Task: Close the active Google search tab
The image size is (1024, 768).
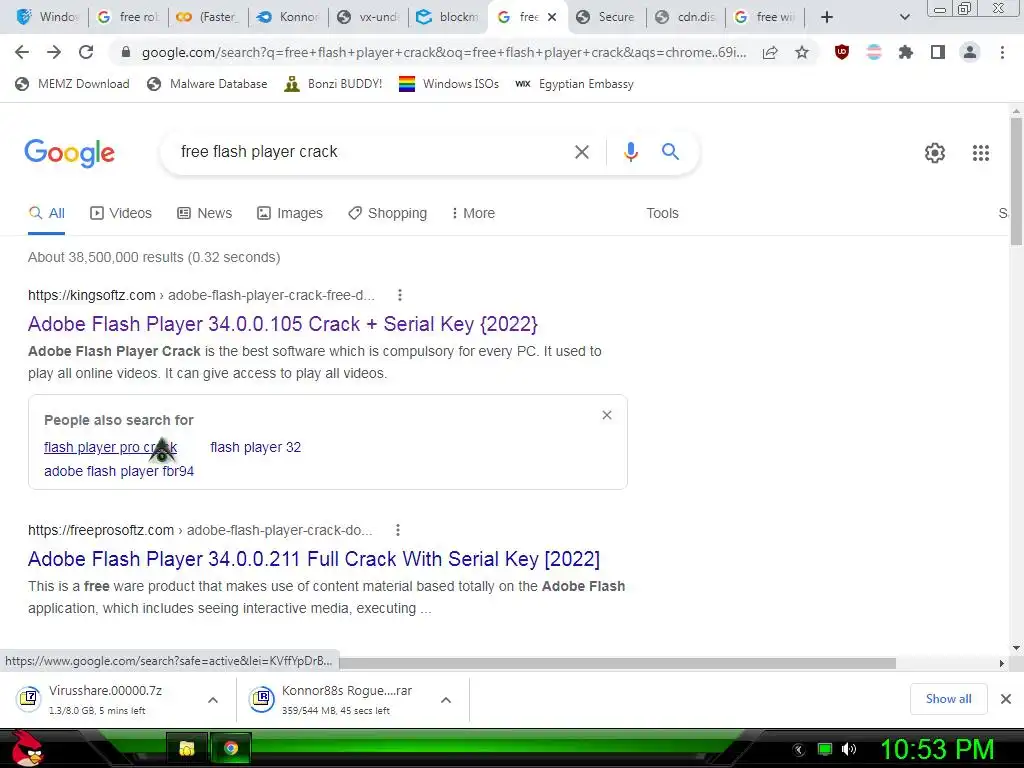Action: coord(552,17)
